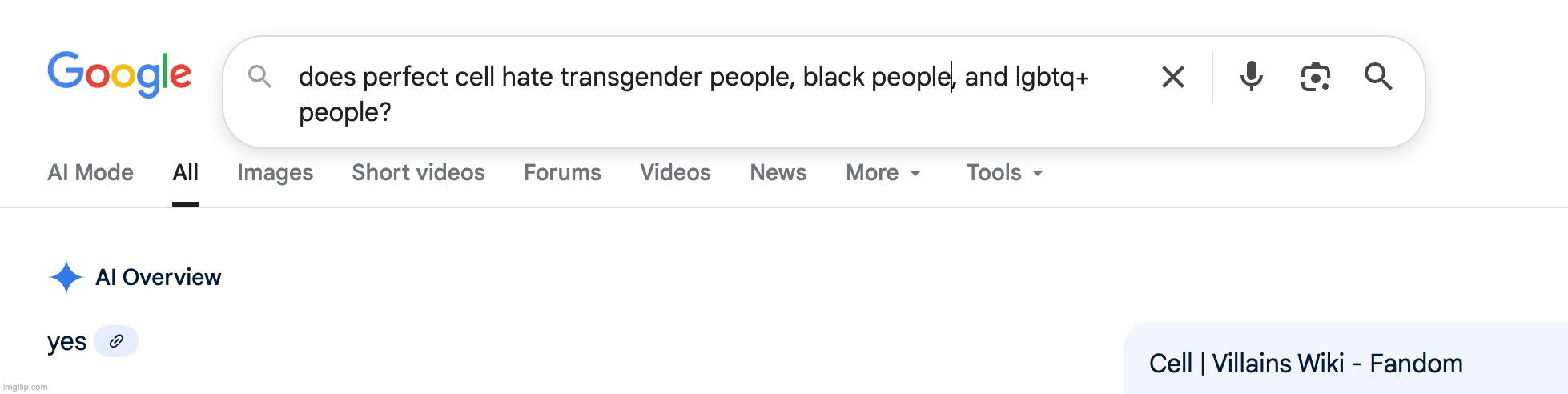Open the Images tab

pyautogui.click(x=275, y=173)
